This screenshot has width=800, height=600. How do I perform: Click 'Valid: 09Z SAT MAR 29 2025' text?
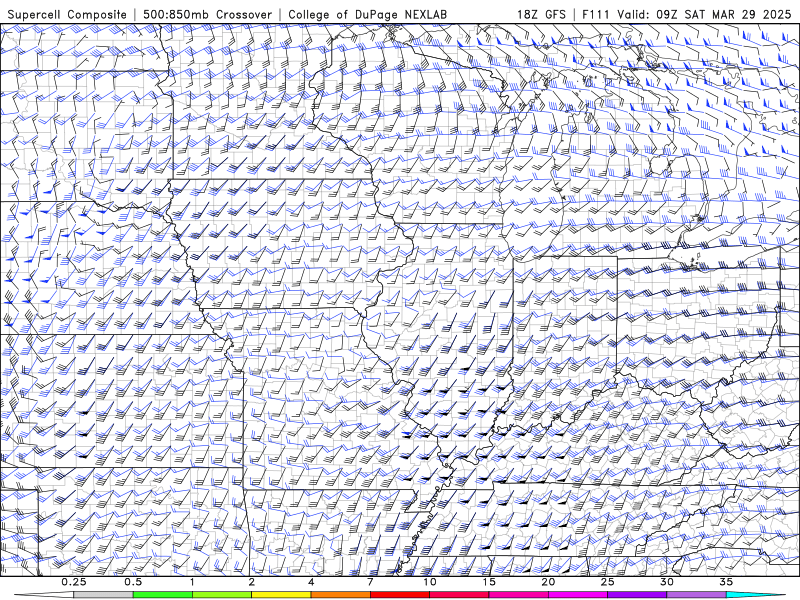point(705,14)
